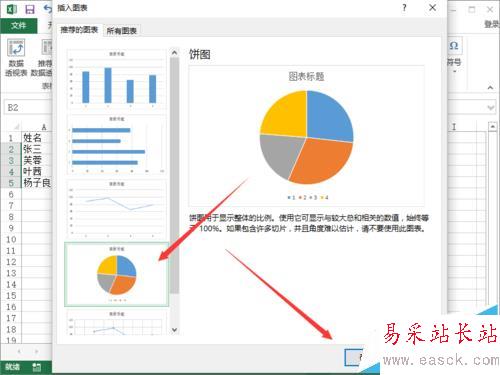The width and height of the screenshot is (500, 375).
Task: Select the clustered column chart thumbnail
Action: pyautogui.click(x=117, y=79)
